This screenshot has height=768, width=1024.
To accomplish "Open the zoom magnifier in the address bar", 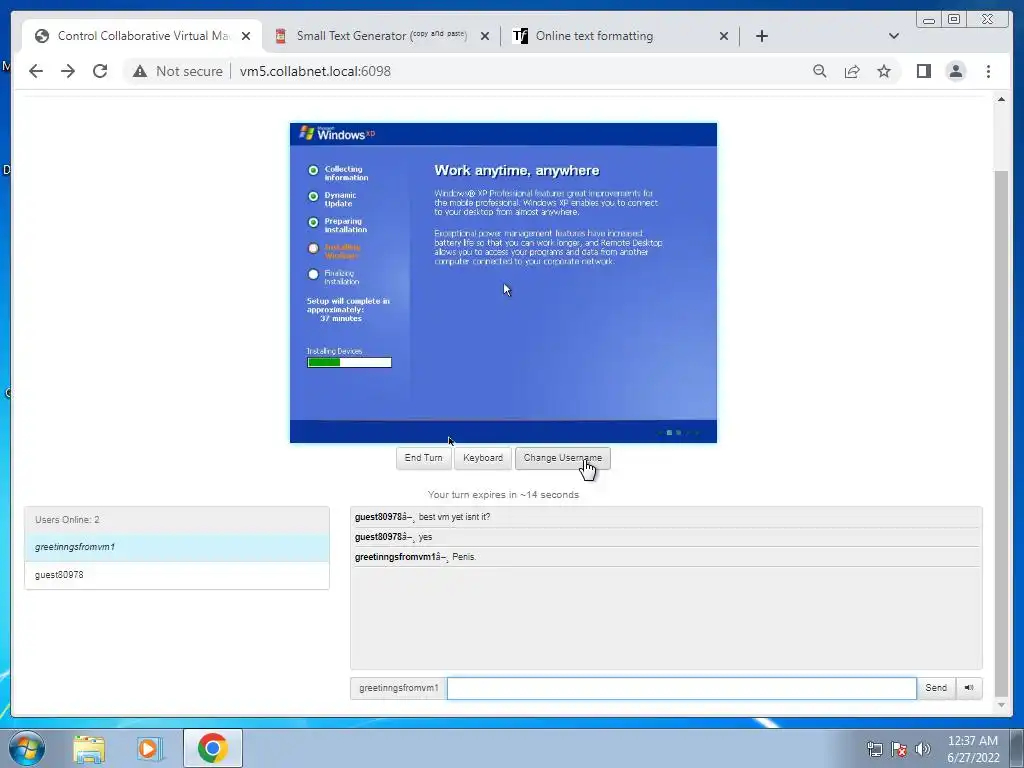I will pyautogui.click(x=820, y=71).
